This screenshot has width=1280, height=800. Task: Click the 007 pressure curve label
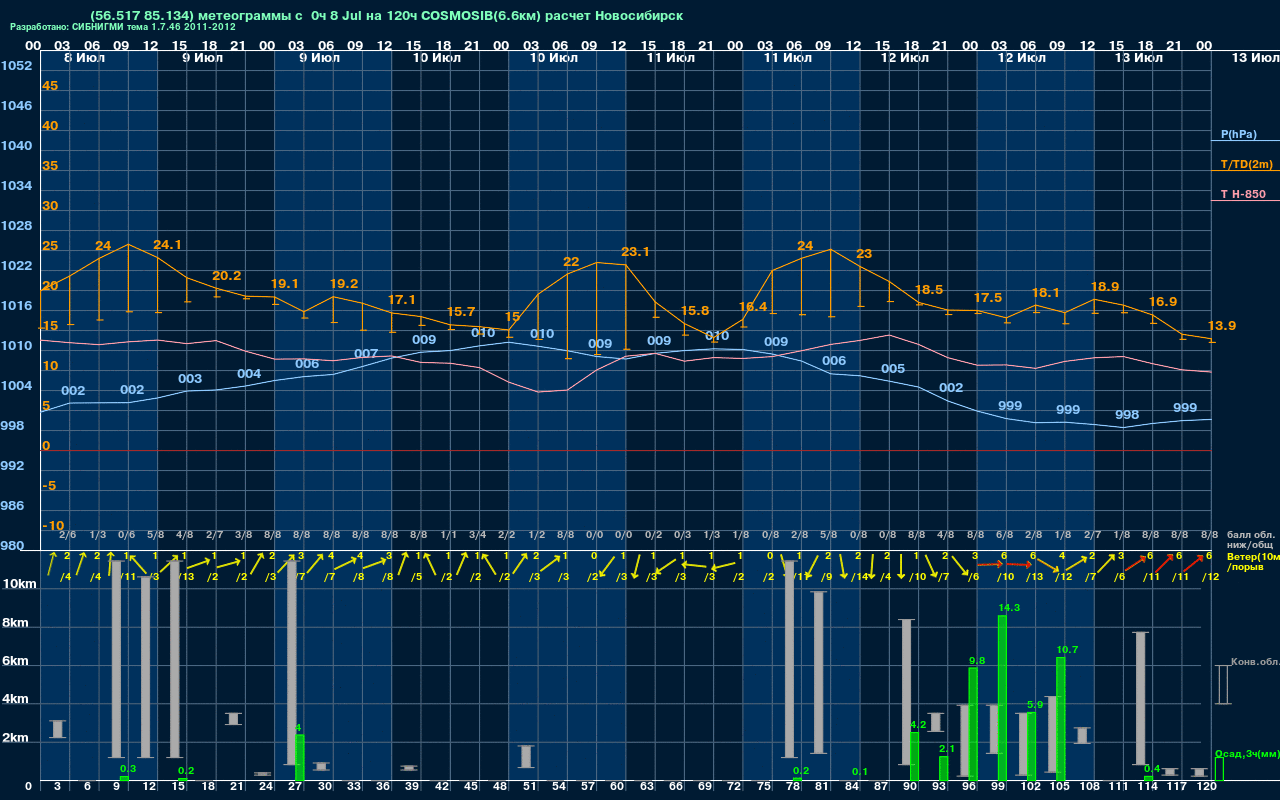[x=366, y=354]
